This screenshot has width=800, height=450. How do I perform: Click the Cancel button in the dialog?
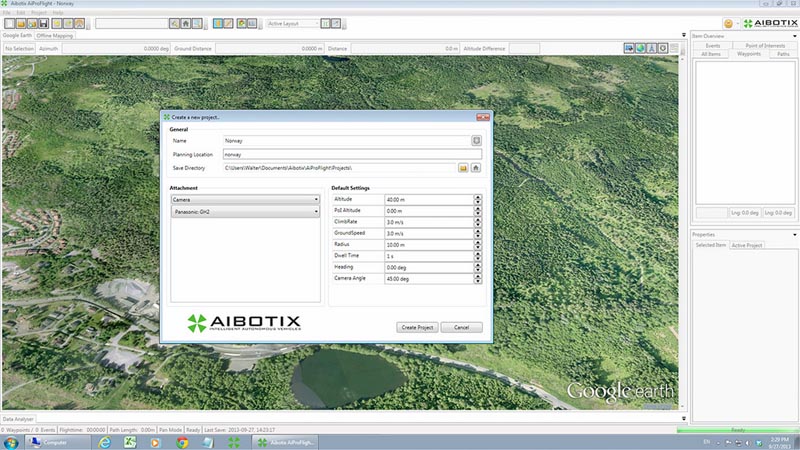tap(461, 327)
